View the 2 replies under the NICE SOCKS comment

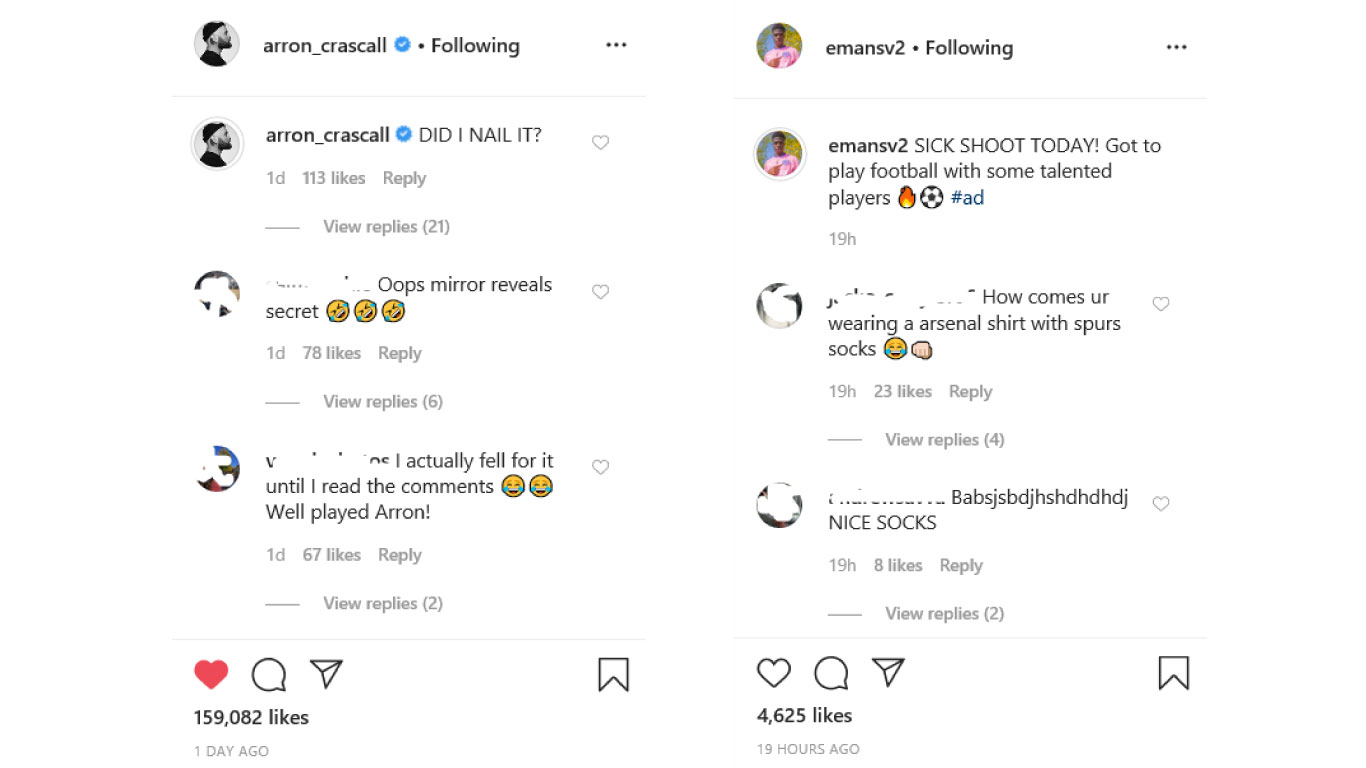(944, 613)
